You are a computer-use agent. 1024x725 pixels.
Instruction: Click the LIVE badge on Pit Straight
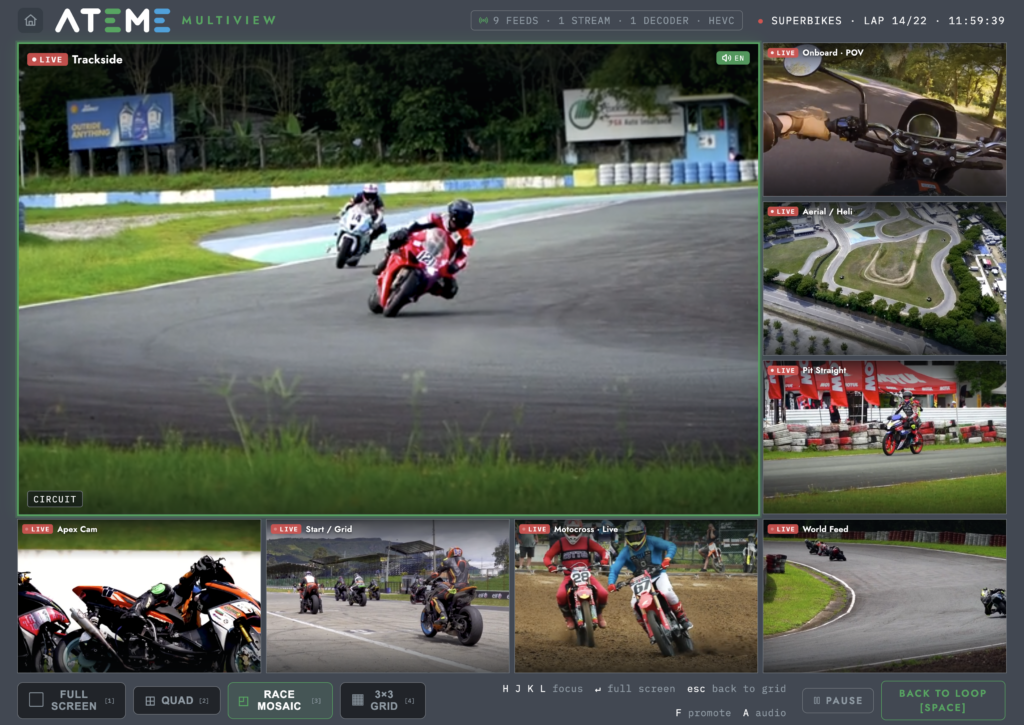(x=782, y=370)
